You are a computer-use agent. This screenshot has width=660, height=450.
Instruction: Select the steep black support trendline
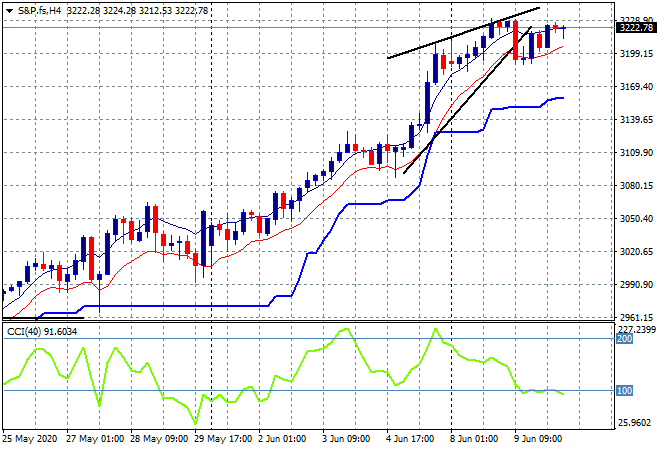tap(467, 100)
